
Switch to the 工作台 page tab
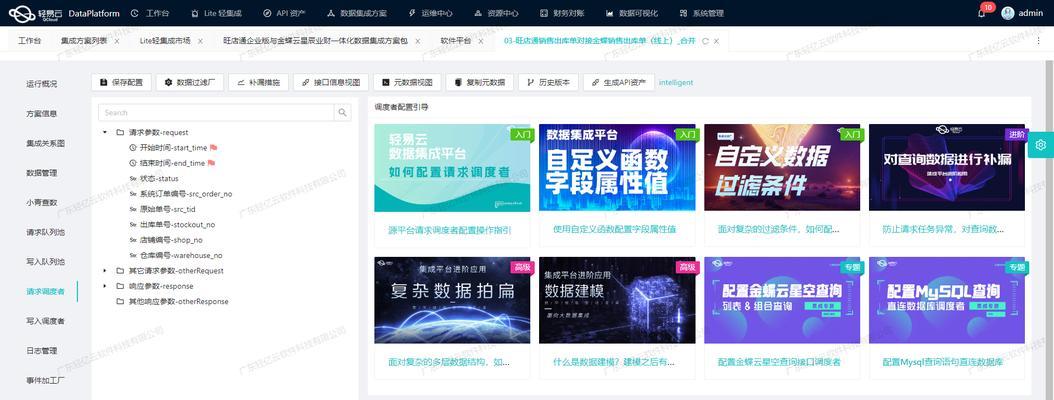(x=30, y=41)
